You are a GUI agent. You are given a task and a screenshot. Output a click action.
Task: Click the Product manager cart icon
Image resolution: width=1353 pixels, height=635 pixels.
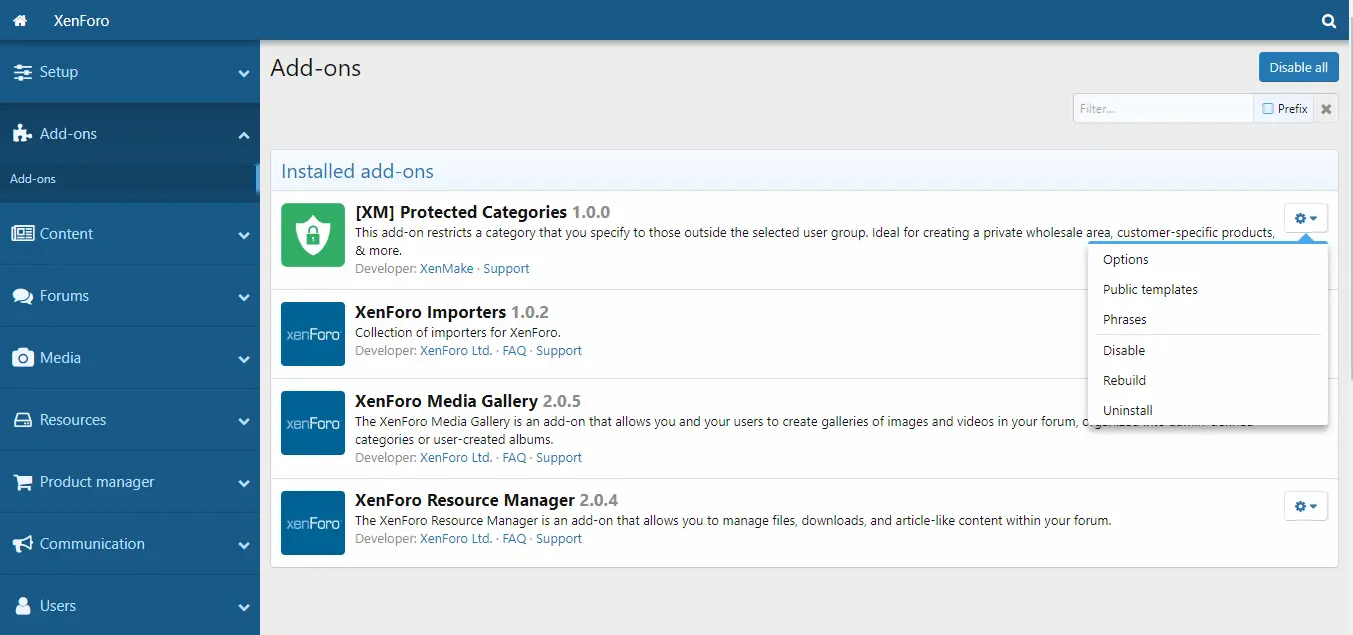(22, 482)
